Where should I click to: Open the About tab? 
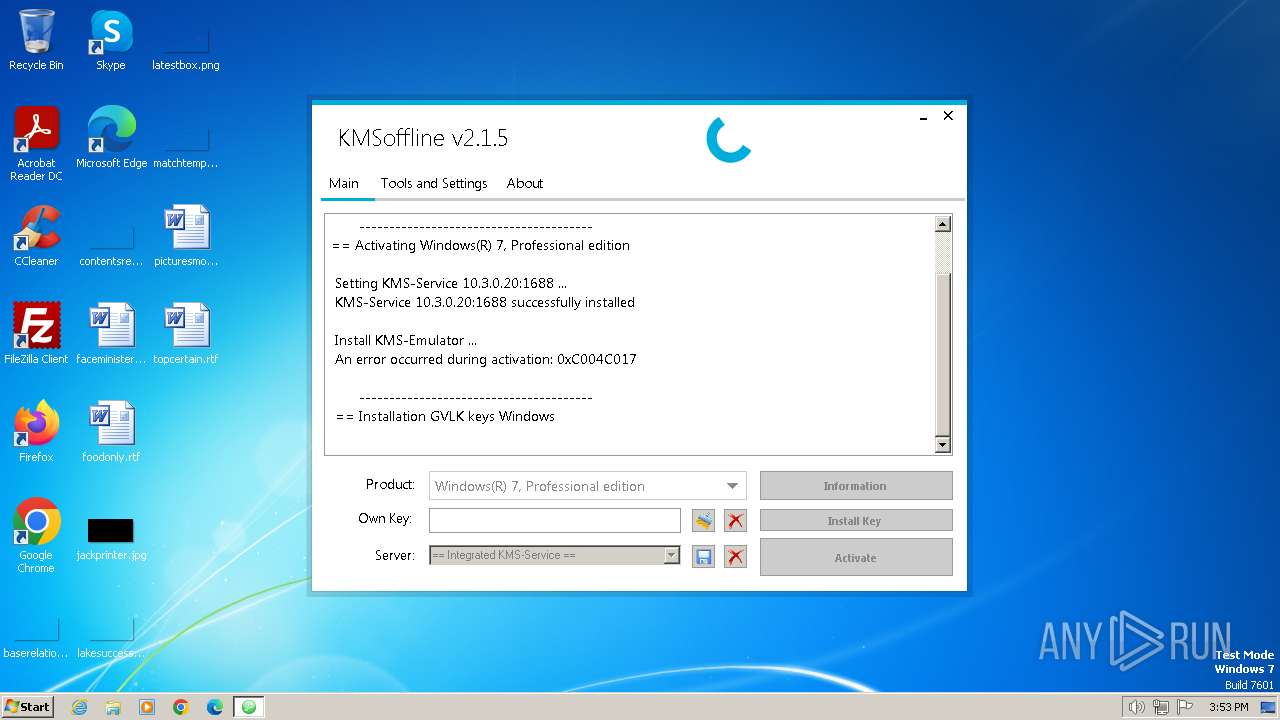tap(525, 183)
